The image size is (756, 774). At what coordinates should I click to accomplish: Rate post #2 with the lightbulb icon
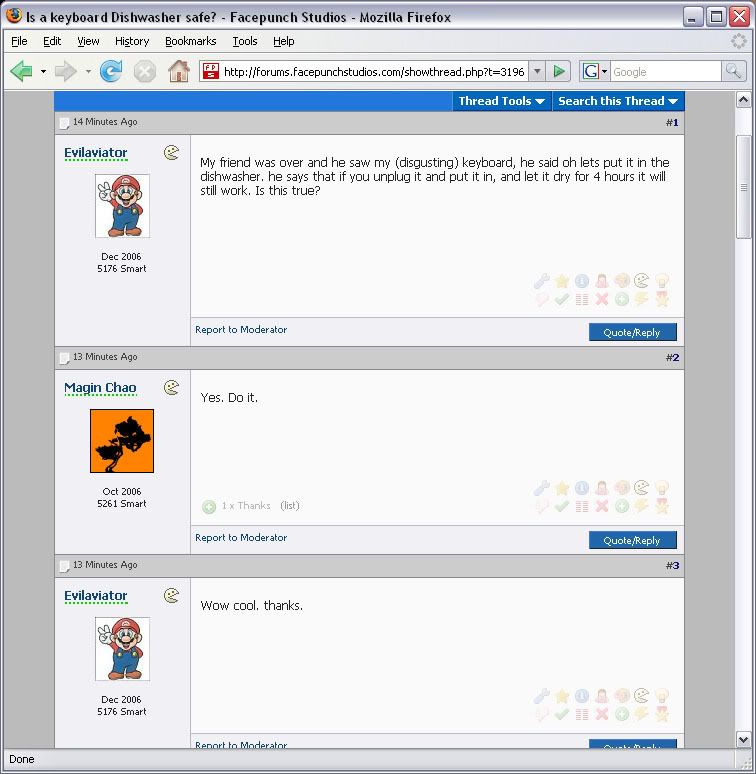tap(662, 488)
